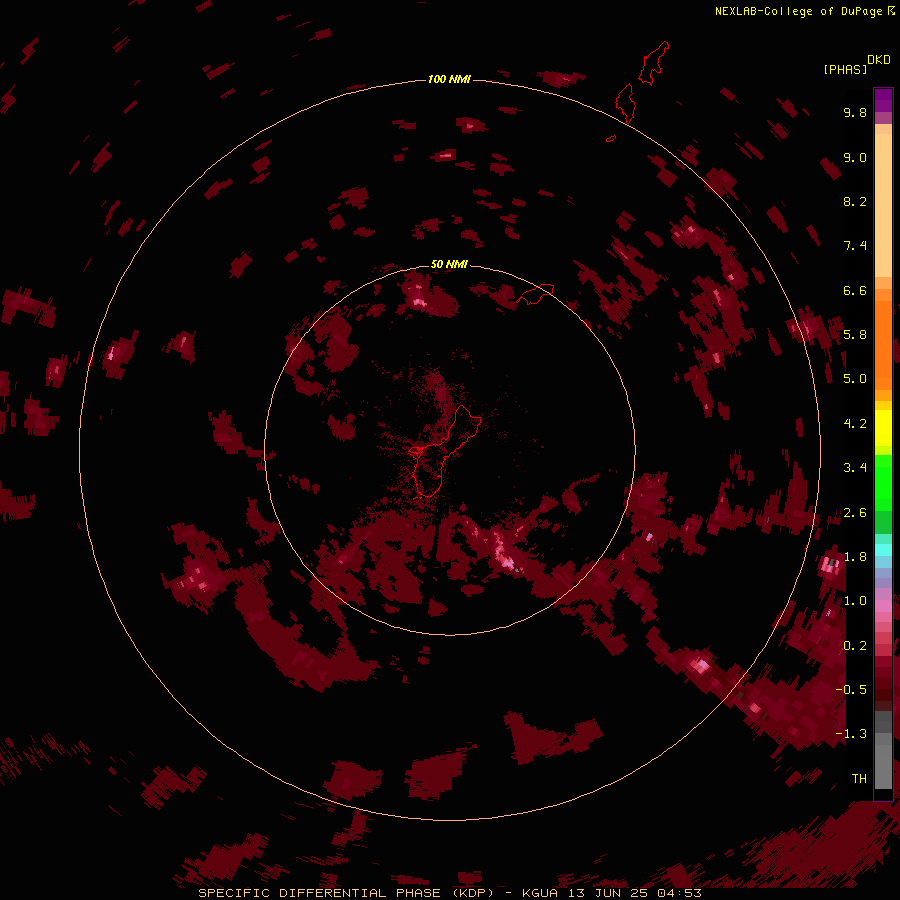900x900 pixels.
Task: Click the small island outline on the 50 NMI ring
Action: [535, 293]
